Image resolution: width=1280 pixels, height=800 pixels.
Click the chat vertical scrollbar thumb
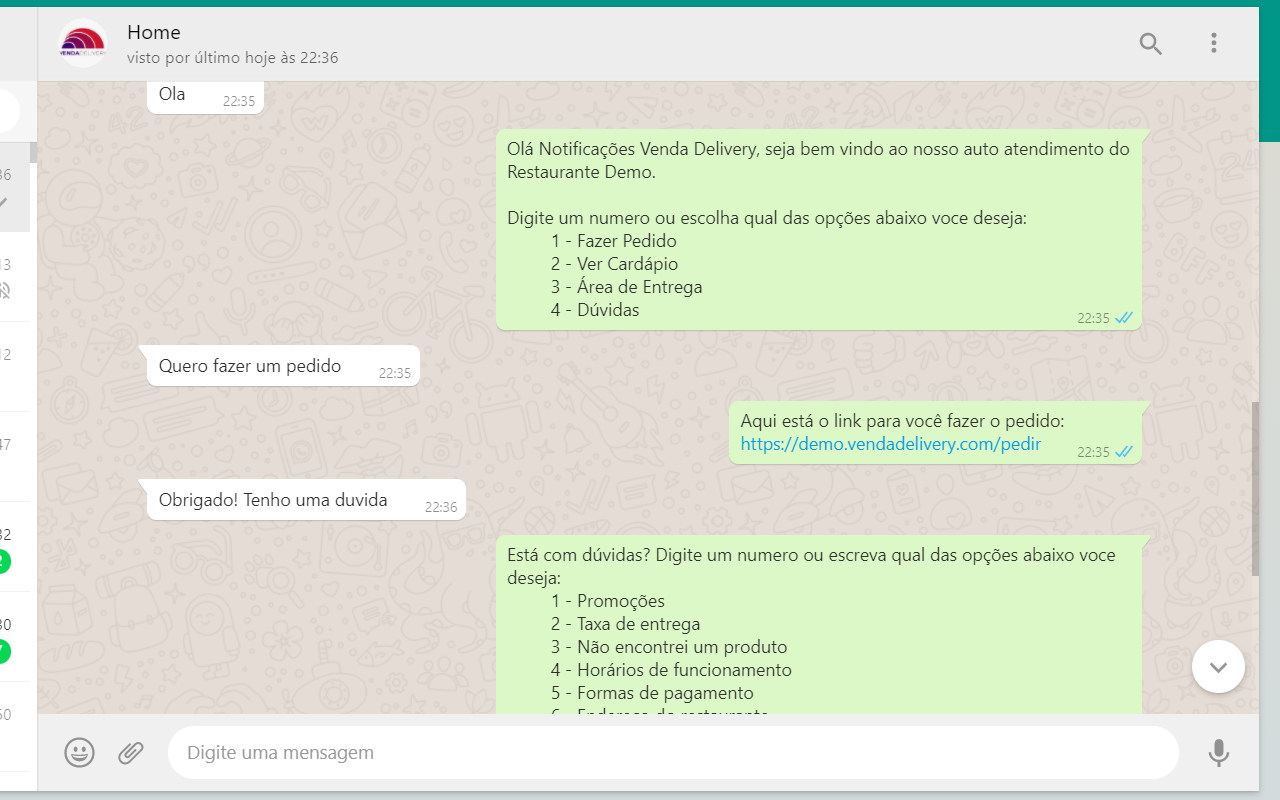point(1255,488)
